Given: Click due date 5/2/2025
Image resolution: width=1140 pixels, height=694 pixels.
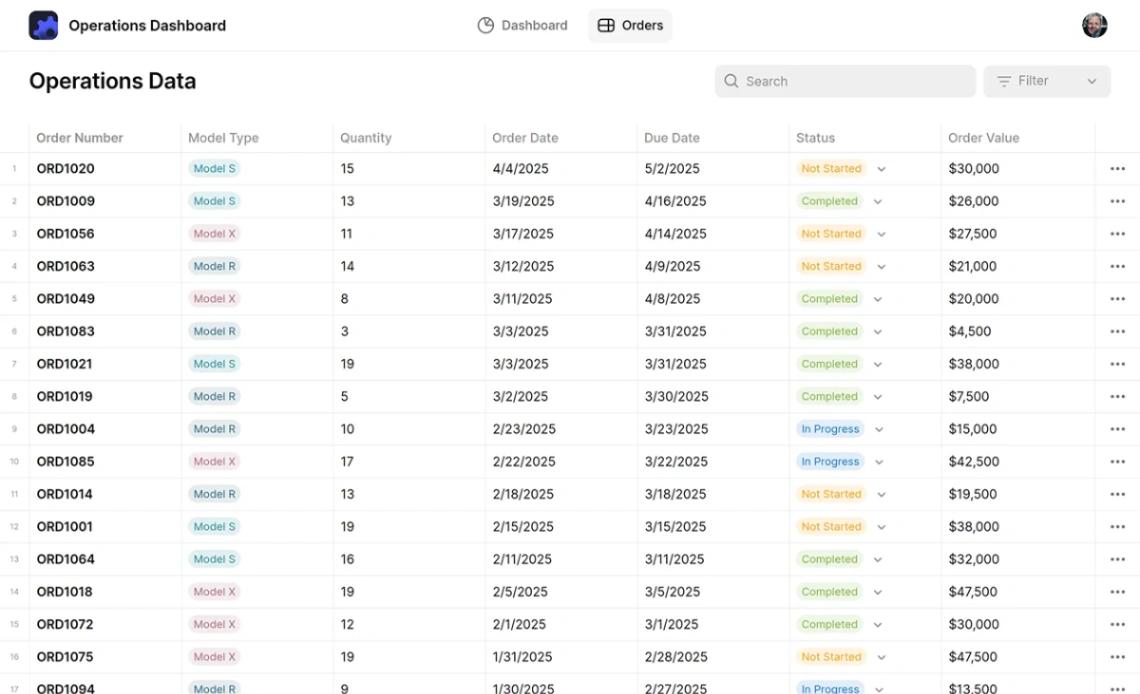Looking at the screenshot, I should (x=673, y=169).
